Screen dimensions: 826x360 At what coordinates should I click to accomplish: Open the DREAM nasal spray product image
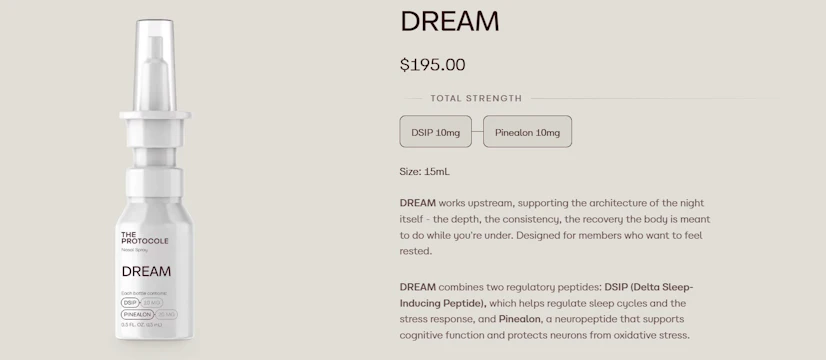pyautogui.click(x=154, y=180)
